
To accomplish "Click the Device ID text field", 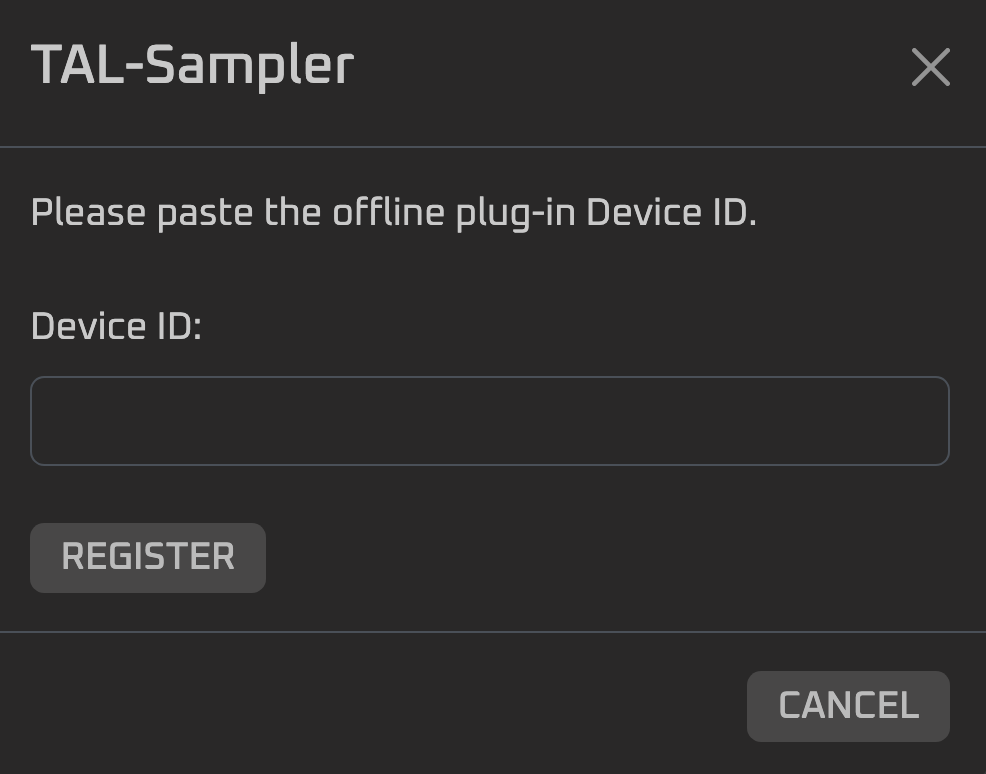I will click(x=489, y=421).
